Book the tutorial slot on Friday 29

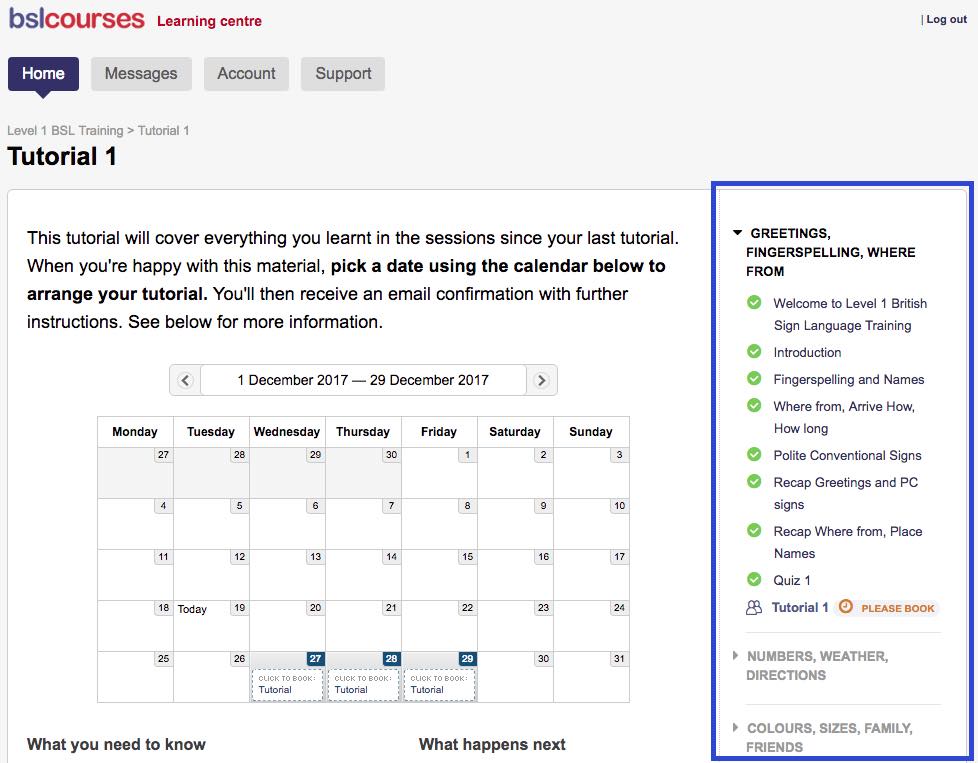[x=439, y=685]
